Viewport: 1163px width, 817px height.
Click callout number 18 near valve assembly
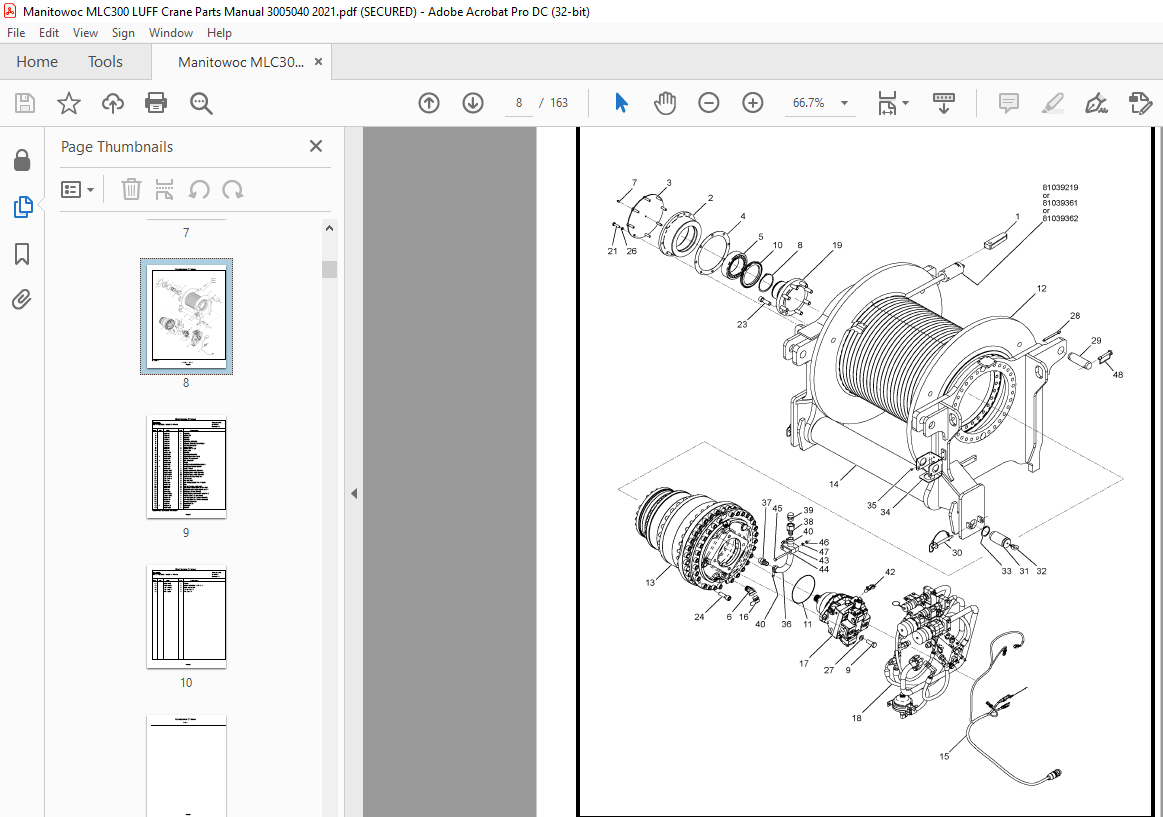click(857, 718)
